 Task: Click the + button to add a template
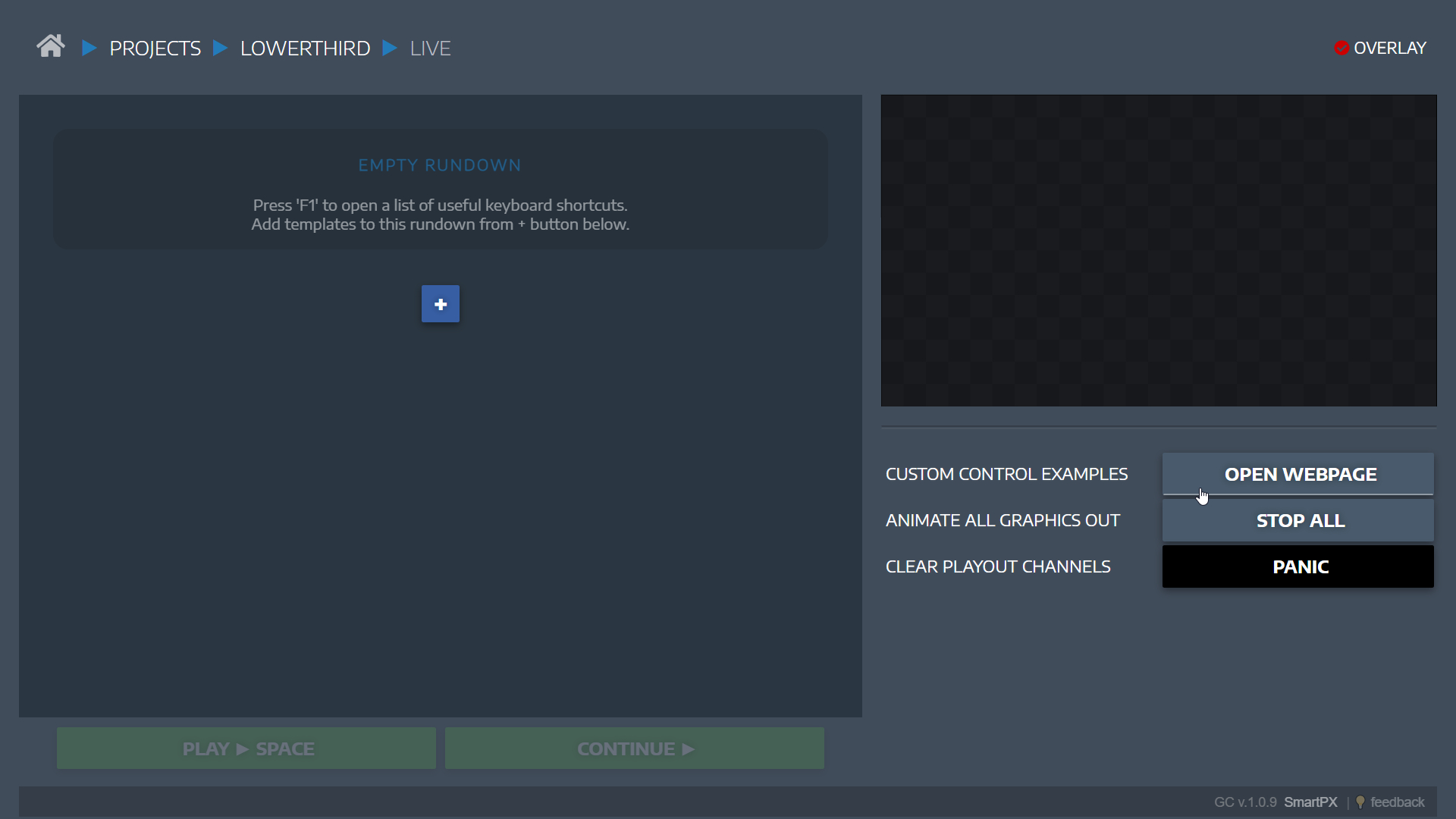pyautogui.click(x=440, y=303)
